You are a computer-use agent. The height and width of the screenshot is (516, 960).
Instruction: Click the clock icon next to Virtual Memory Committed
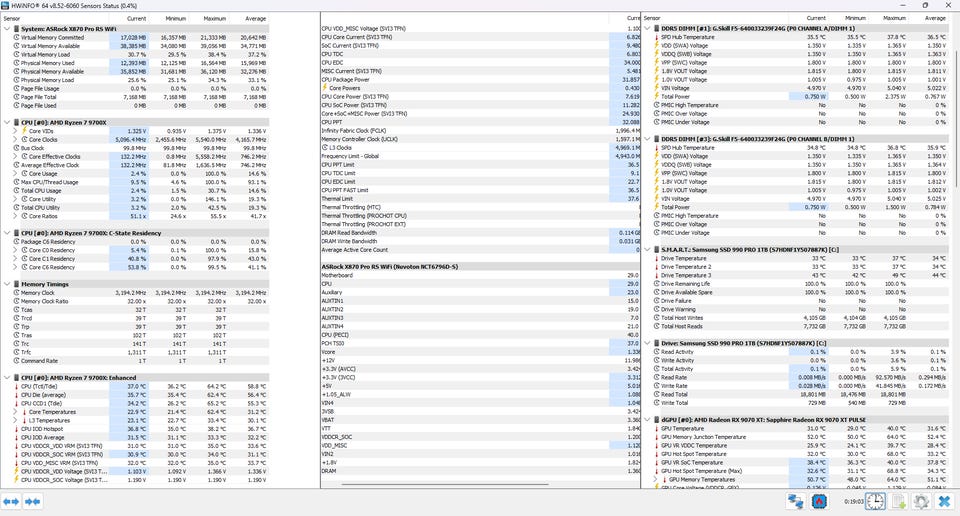coord(17,37)
